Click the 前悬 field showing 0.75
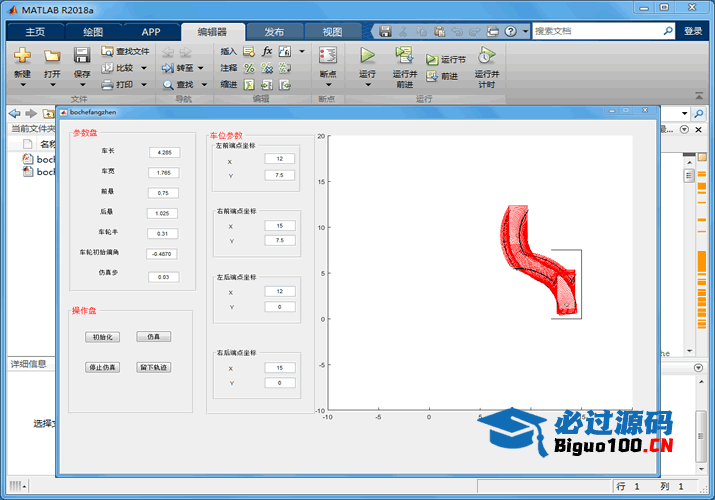Image resolution: width=715 pixels, height=500 pixels. click(x=163, y=193)
